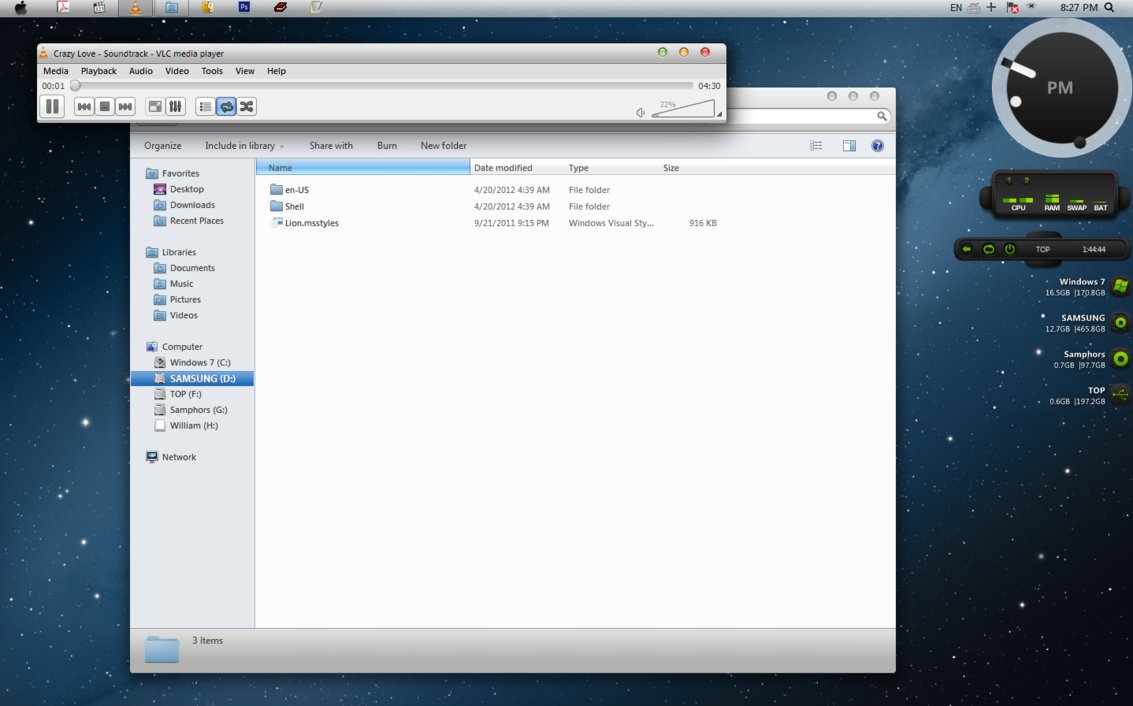The width and height of the screenshot is (1133, 706).
Task: Open VLC extended settings equalizer icon
Action: (x=175, y=106)
